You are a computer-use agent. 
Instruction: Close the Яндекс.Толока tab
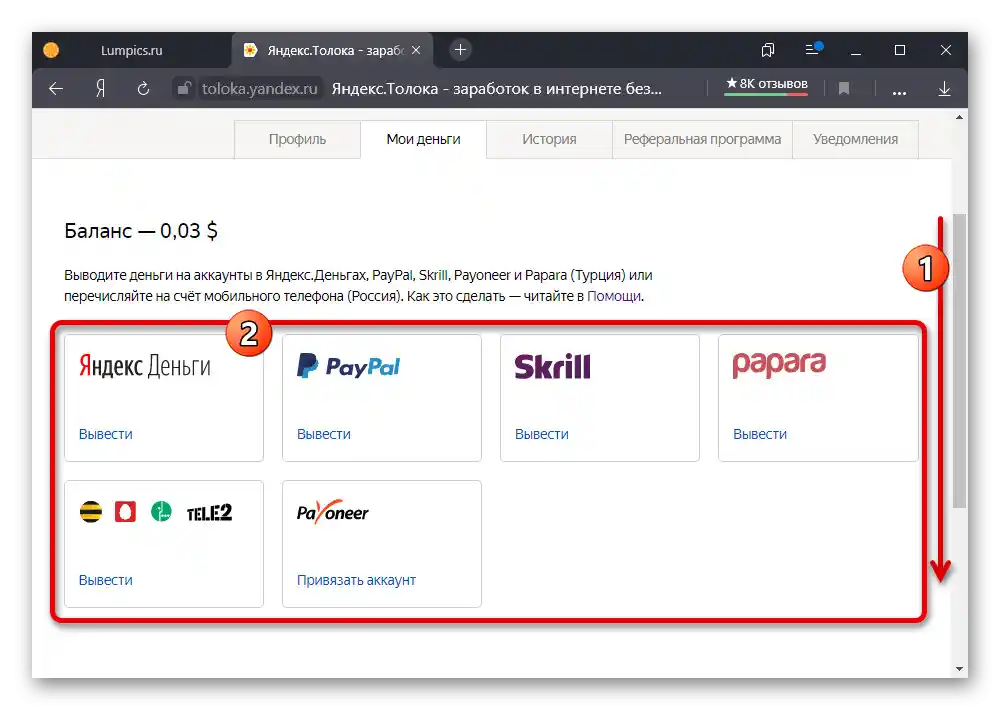tap(416, 50)
